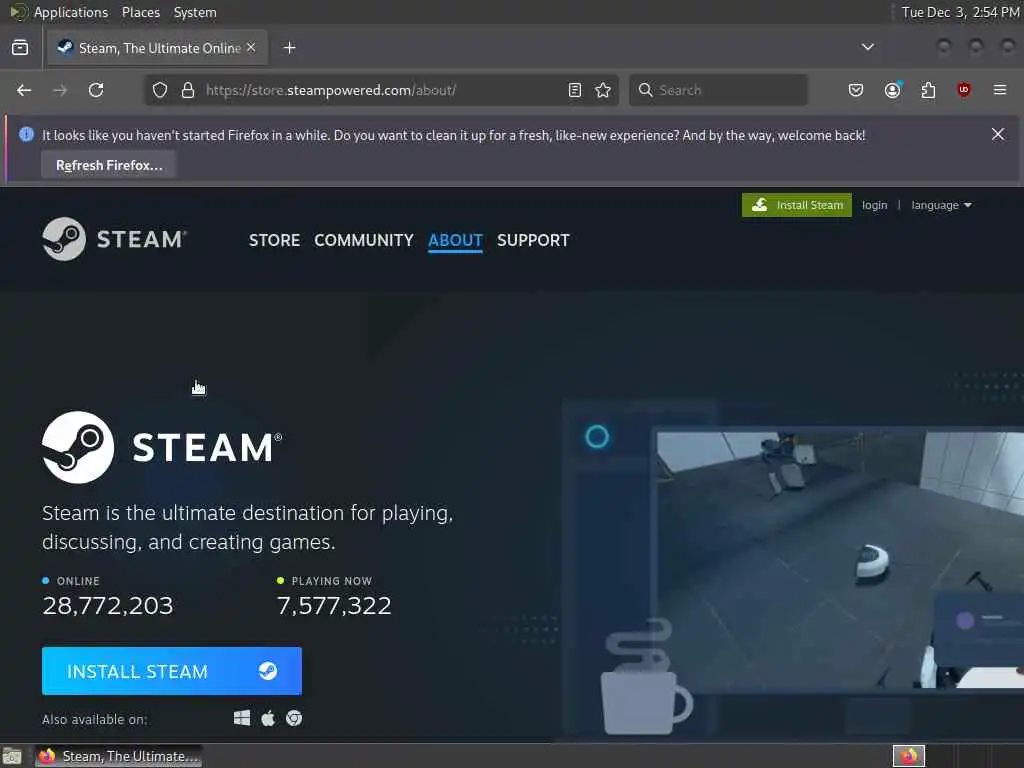Click the Steam logo in page header
Viewport: 1024px width, 768px height.
[115, 239]
